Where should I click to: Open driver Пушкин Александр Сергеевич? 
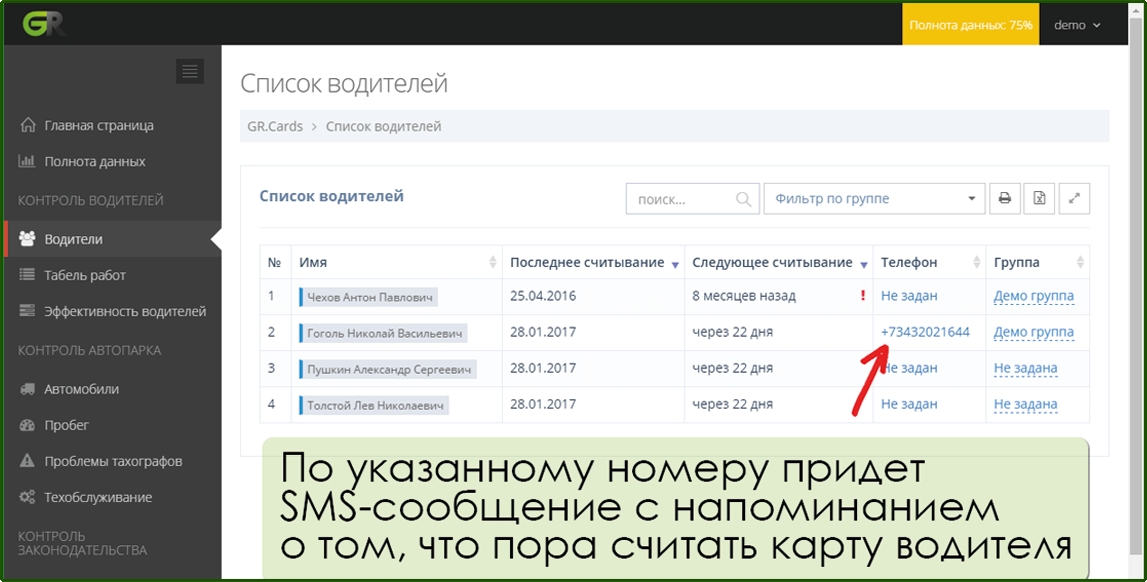pos(388,369)
